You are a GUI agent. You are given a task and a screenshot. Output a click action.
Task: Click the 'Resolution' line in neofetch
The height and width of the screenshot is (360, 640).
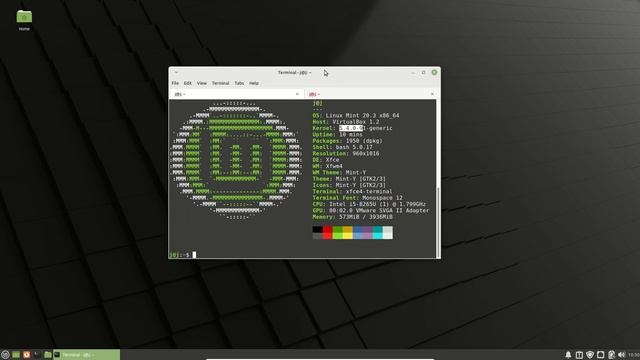tap(346, 153)
